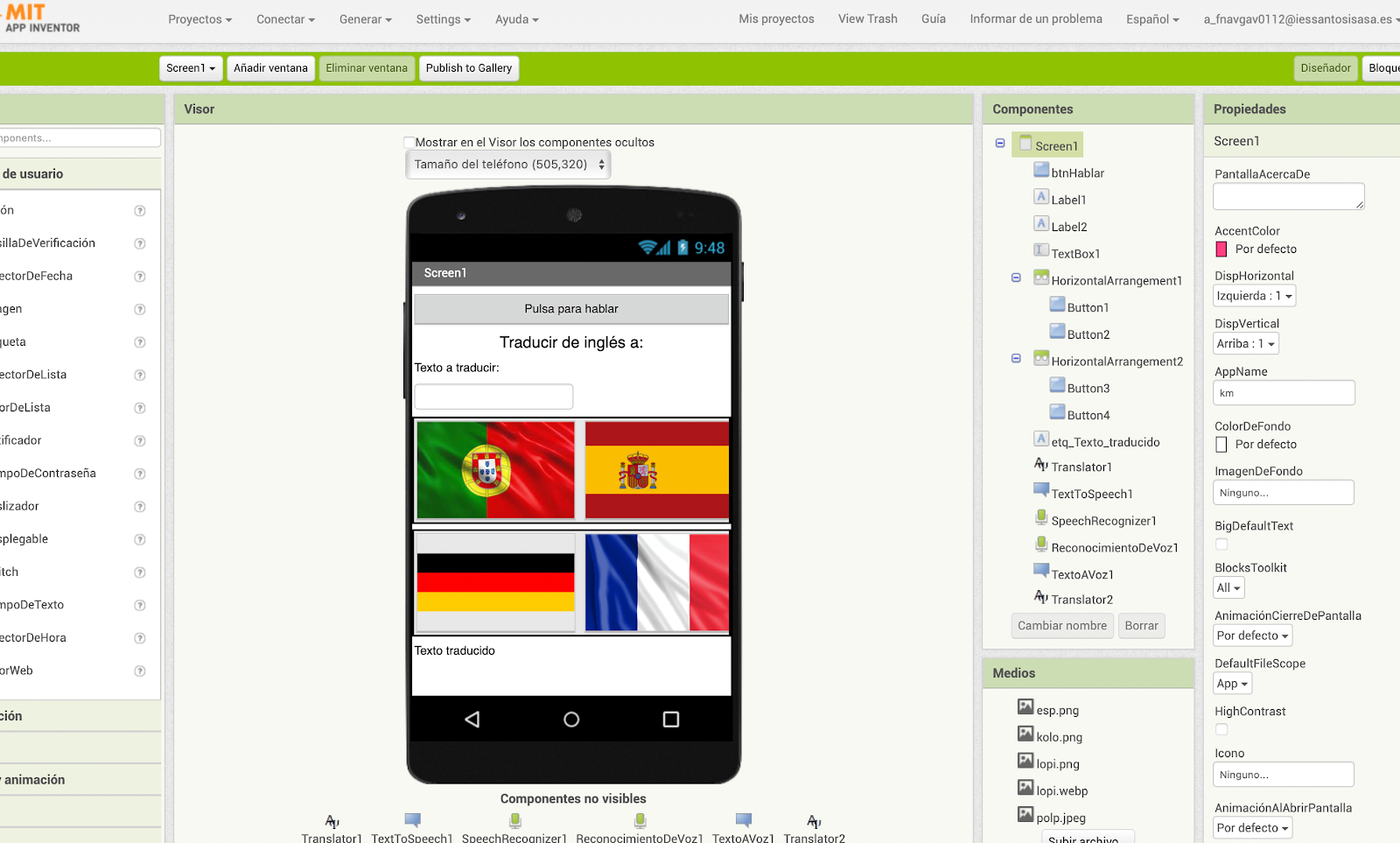Click the AppName input field
This screenshot has height=843, width=1400.
point(1284,393)
